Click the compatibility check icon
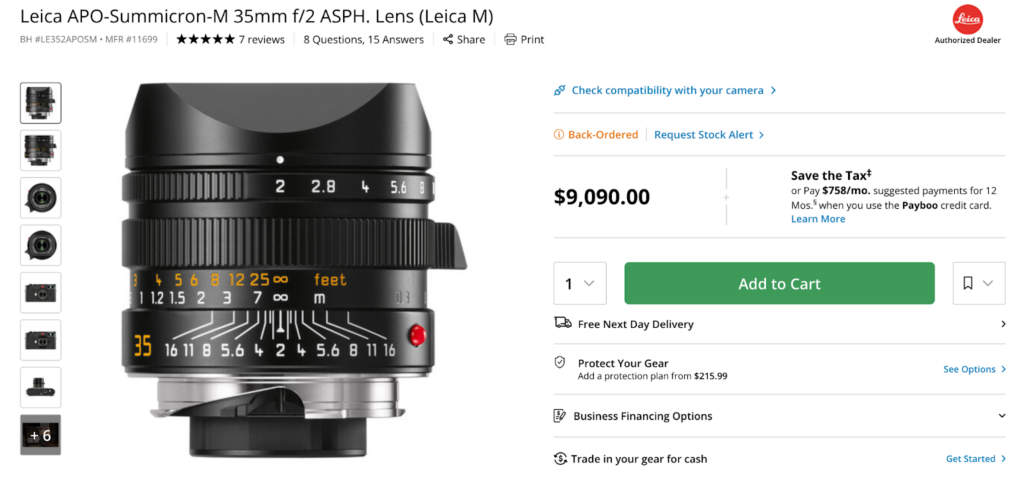The image size is (1024, 477). click(x=560, y=91)
